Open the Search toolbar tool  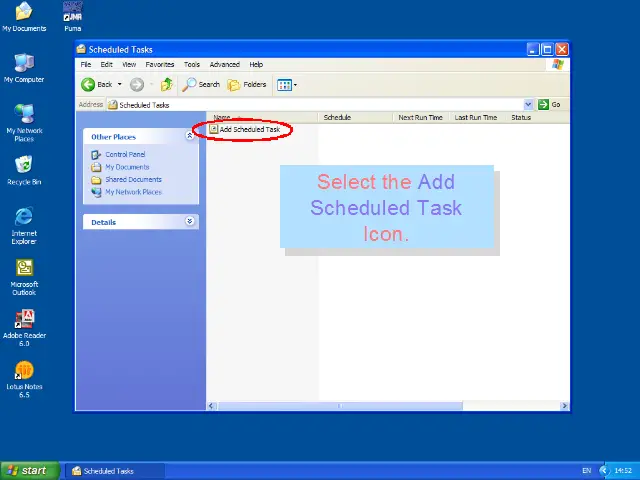(201, 85)
